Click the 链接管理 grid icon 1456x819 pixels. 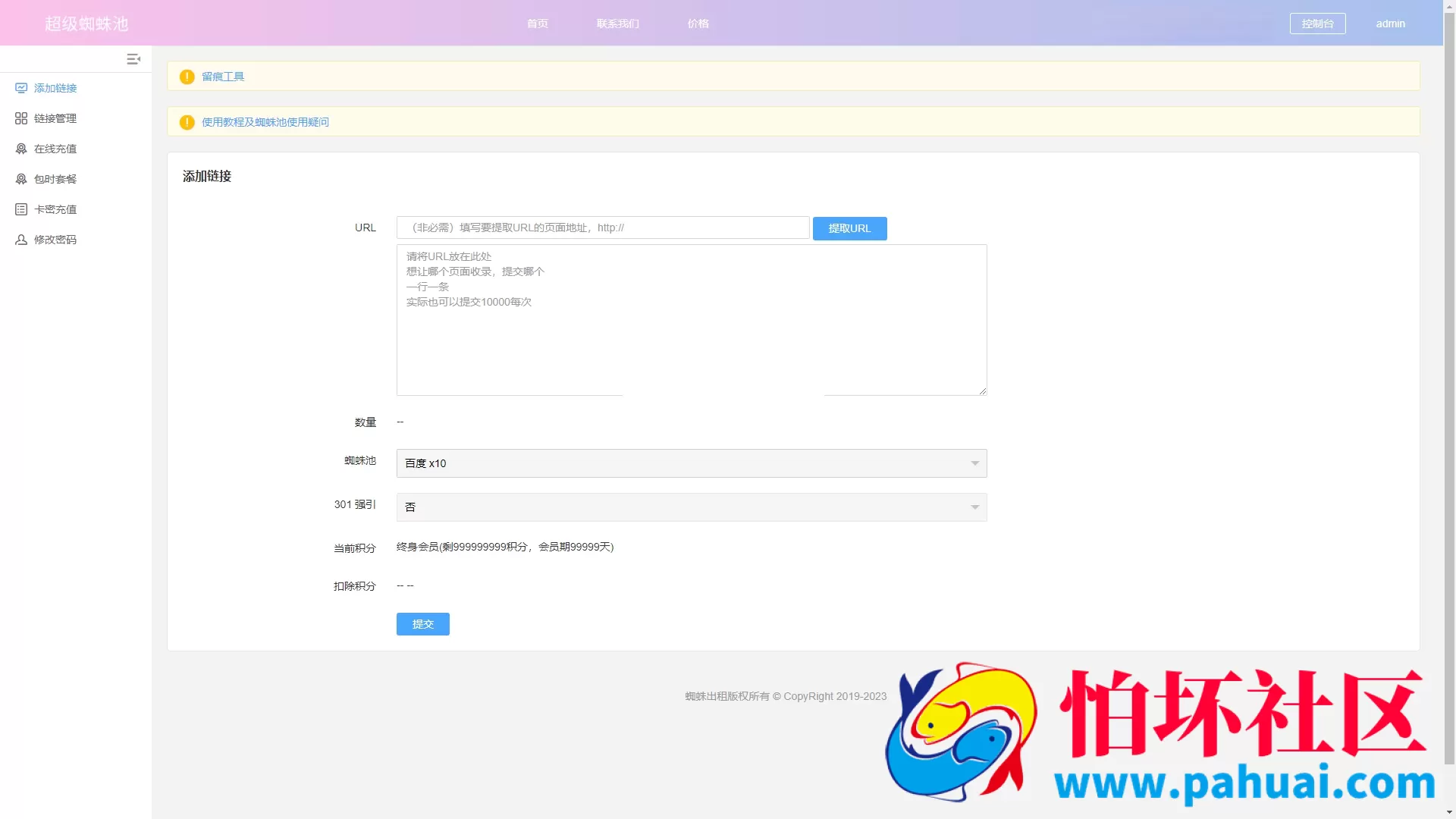[21, 118]
